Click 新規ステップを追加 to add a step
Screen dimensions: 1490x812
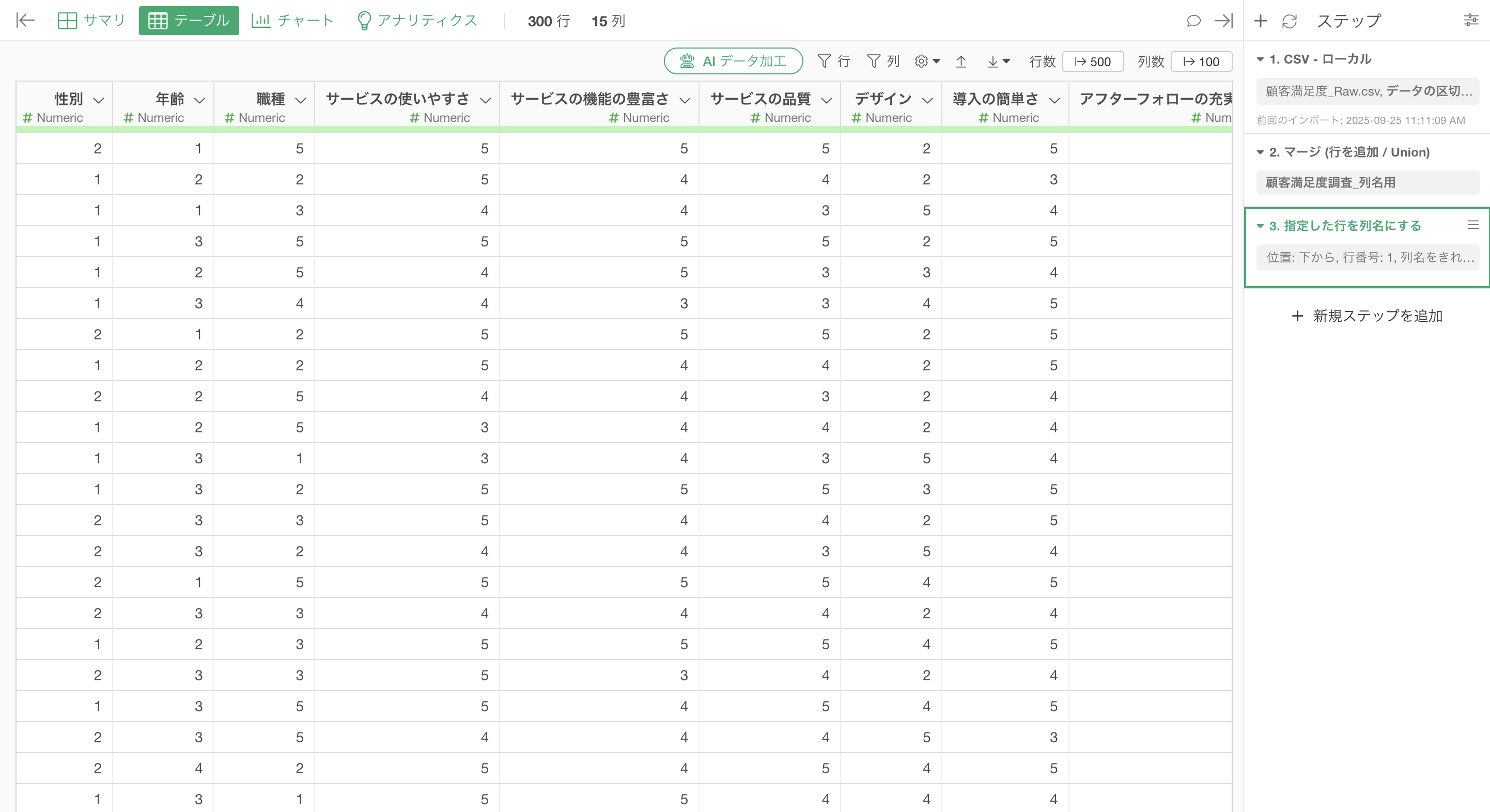(1368, 316)
